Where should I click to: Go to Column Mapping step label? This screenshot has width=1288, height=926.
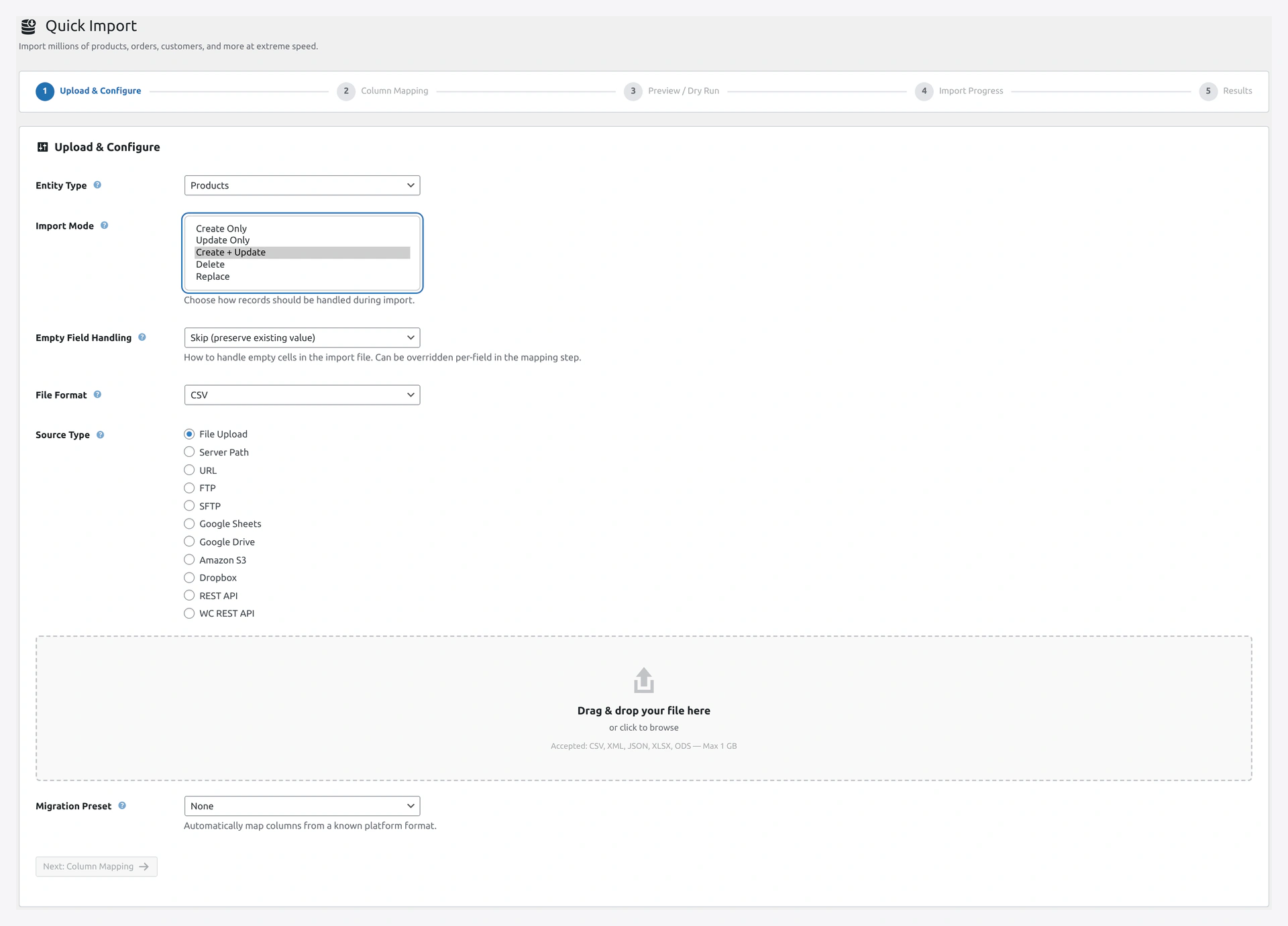pos(394,91)
